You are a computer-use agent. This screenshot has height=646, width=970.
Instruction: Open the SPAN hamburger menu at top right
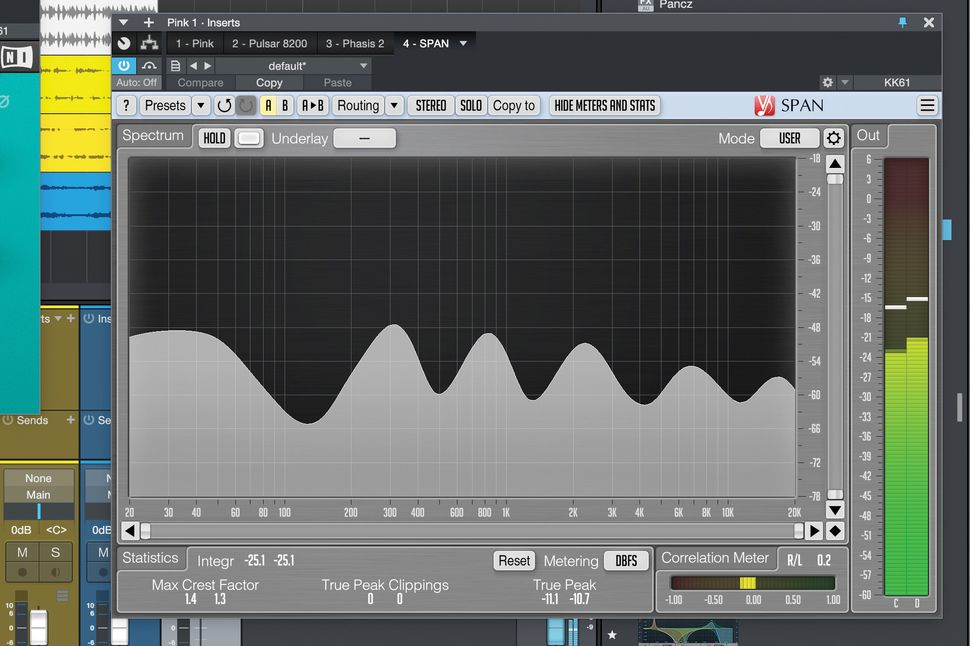point(928,104)
